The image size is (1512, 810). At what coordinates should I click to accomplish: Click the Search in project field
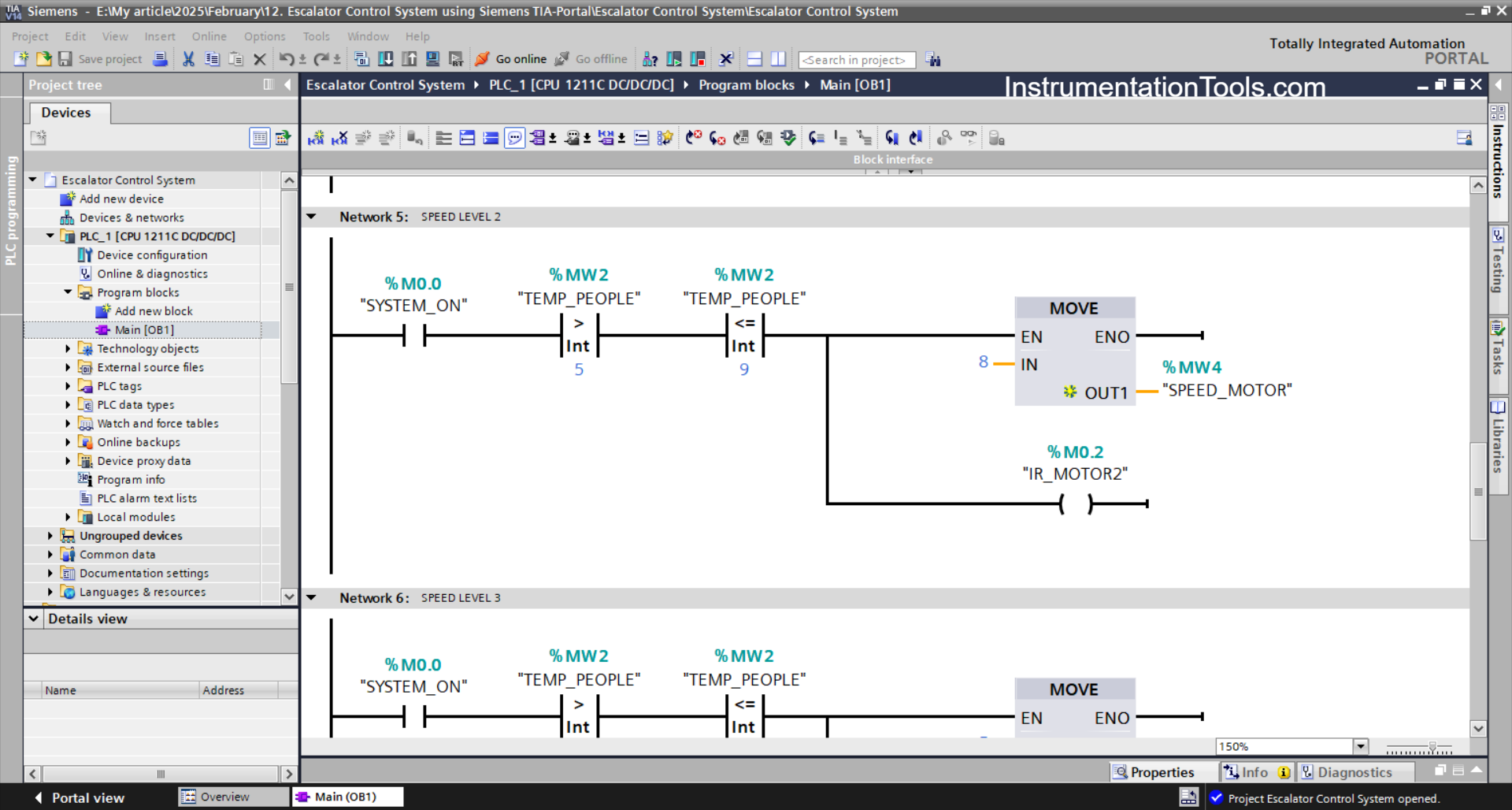click(x=857, y=60)
